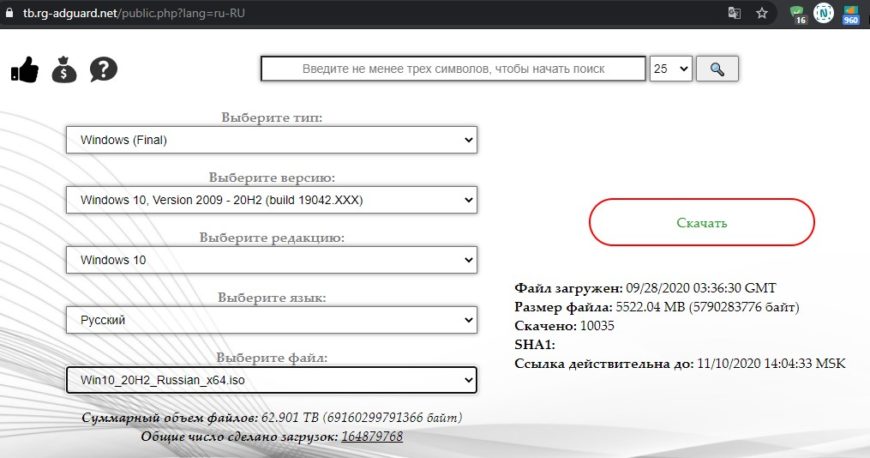Image resolution: width=870 pixels, height=458 pixels.
Task: Open the type dropdown Windows (Final)
Action: (271, 140)
